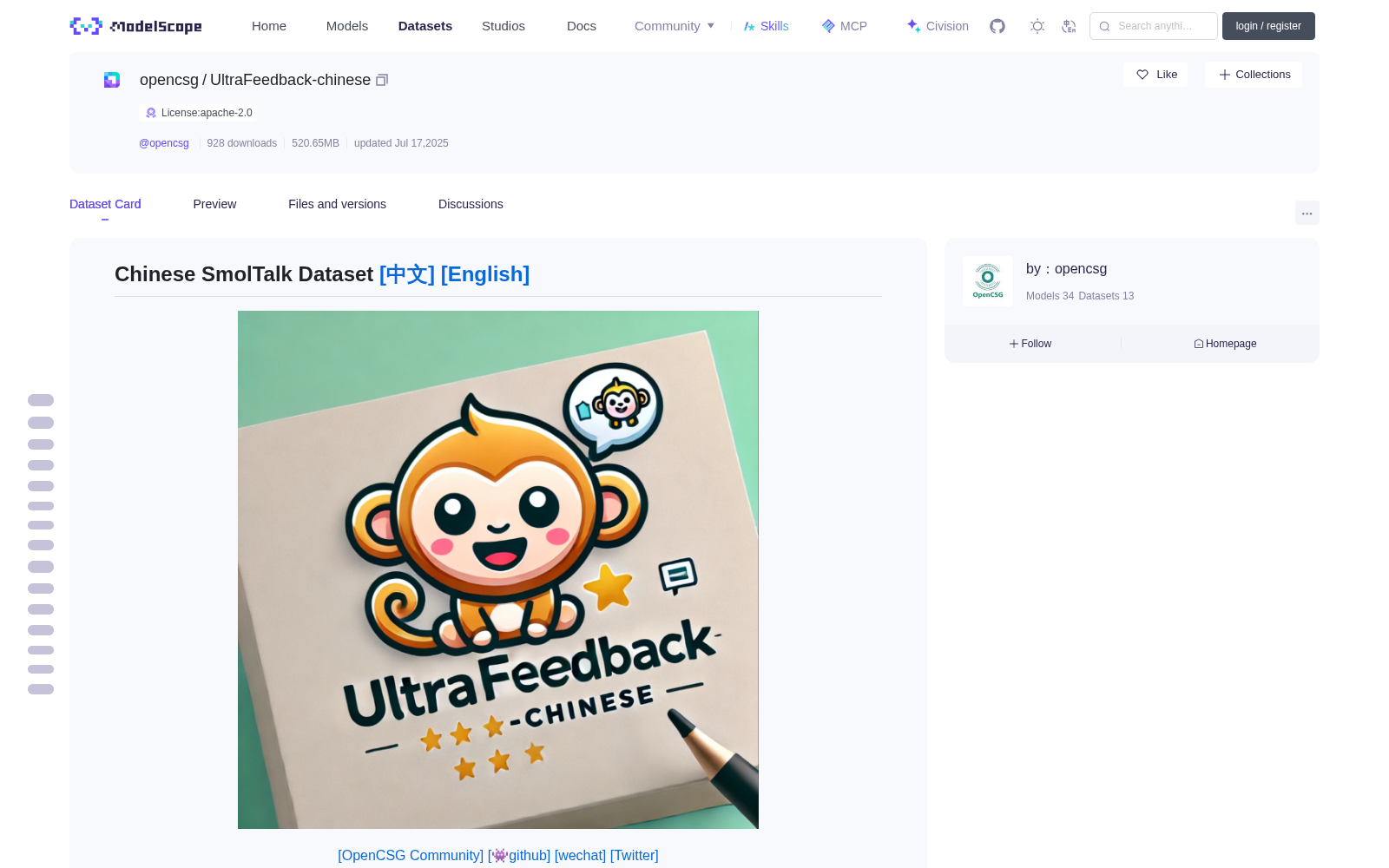Click the '928 downloads' text
Screen dimensions: 1389x868
pos(241,143)
